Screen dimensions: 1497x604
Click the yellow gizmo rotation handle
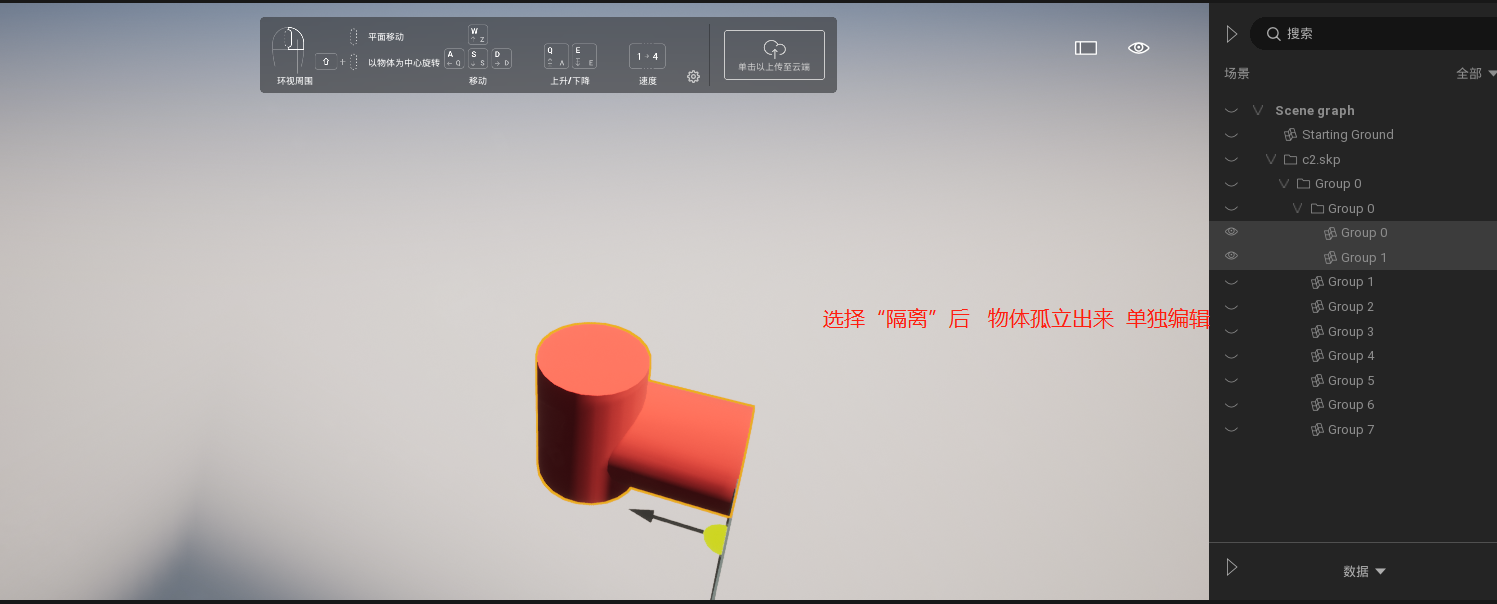tap(714, 538)
